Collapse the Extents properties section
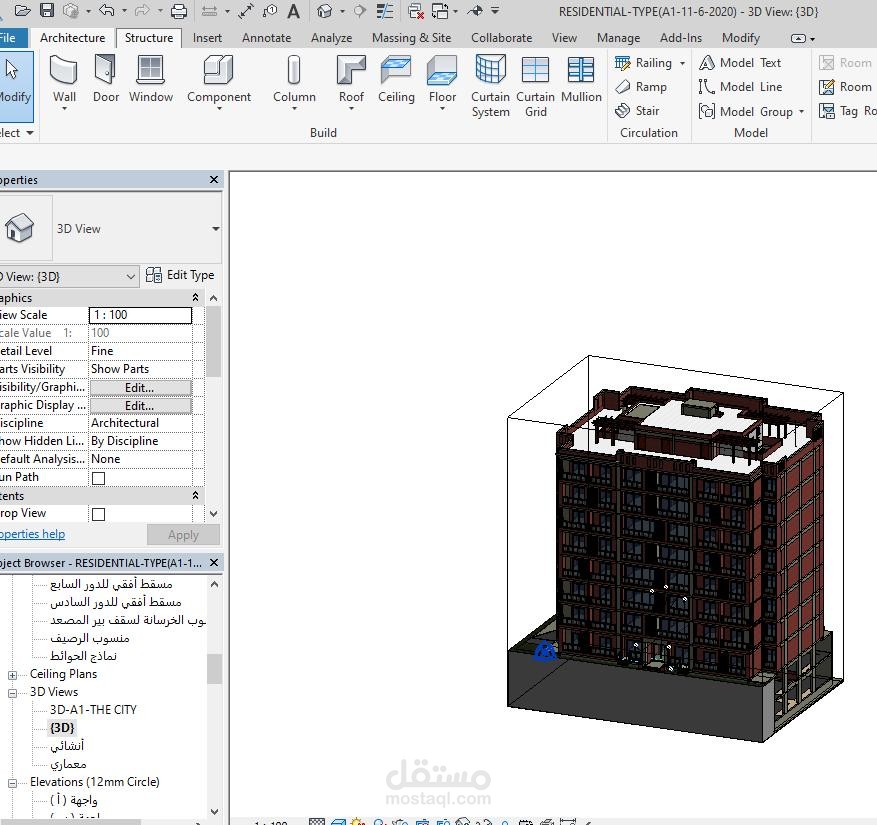The image size is (877, 825). click(195, 496)
